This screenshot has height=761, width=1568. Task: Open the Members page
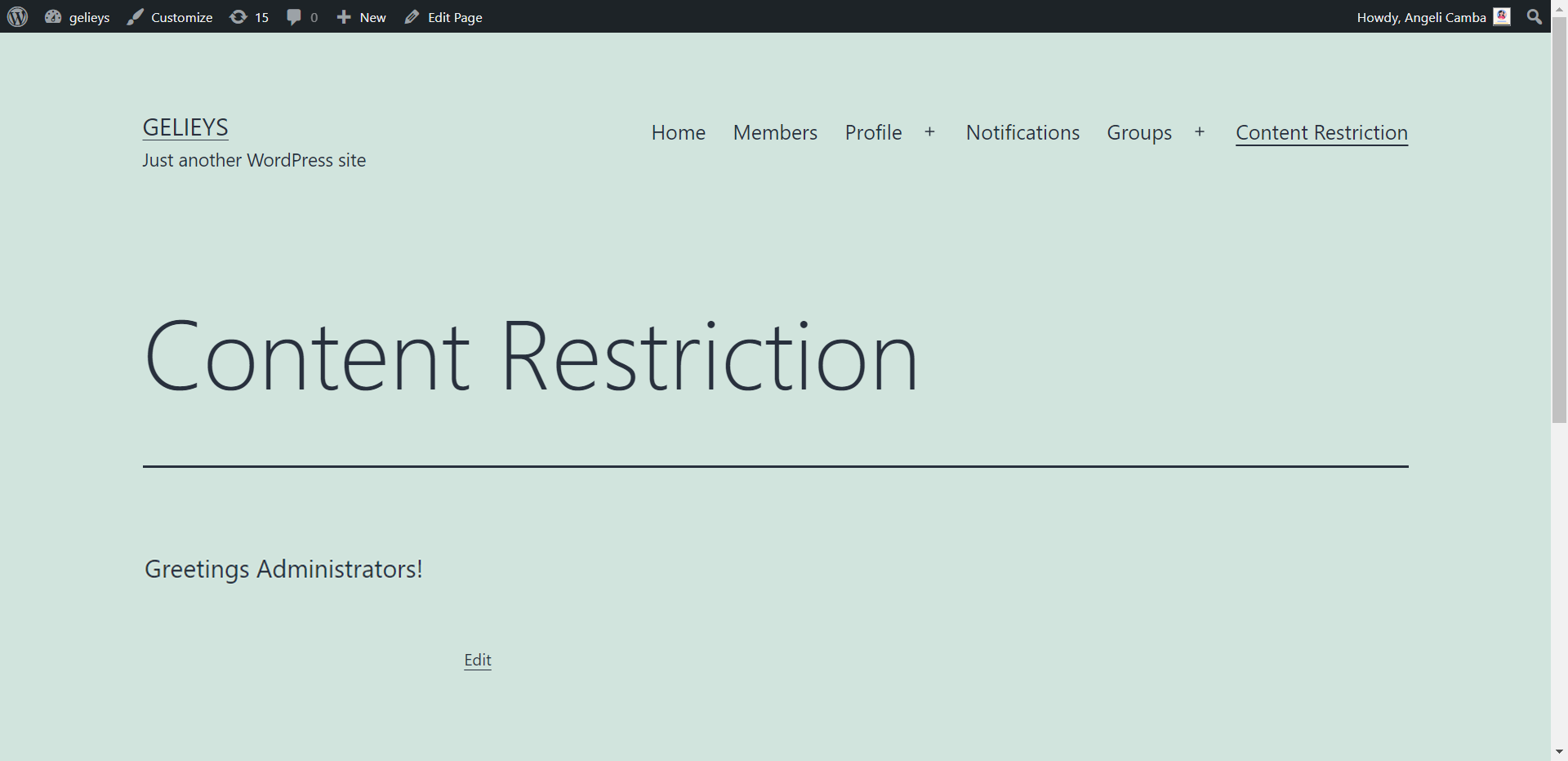point(775,132)
